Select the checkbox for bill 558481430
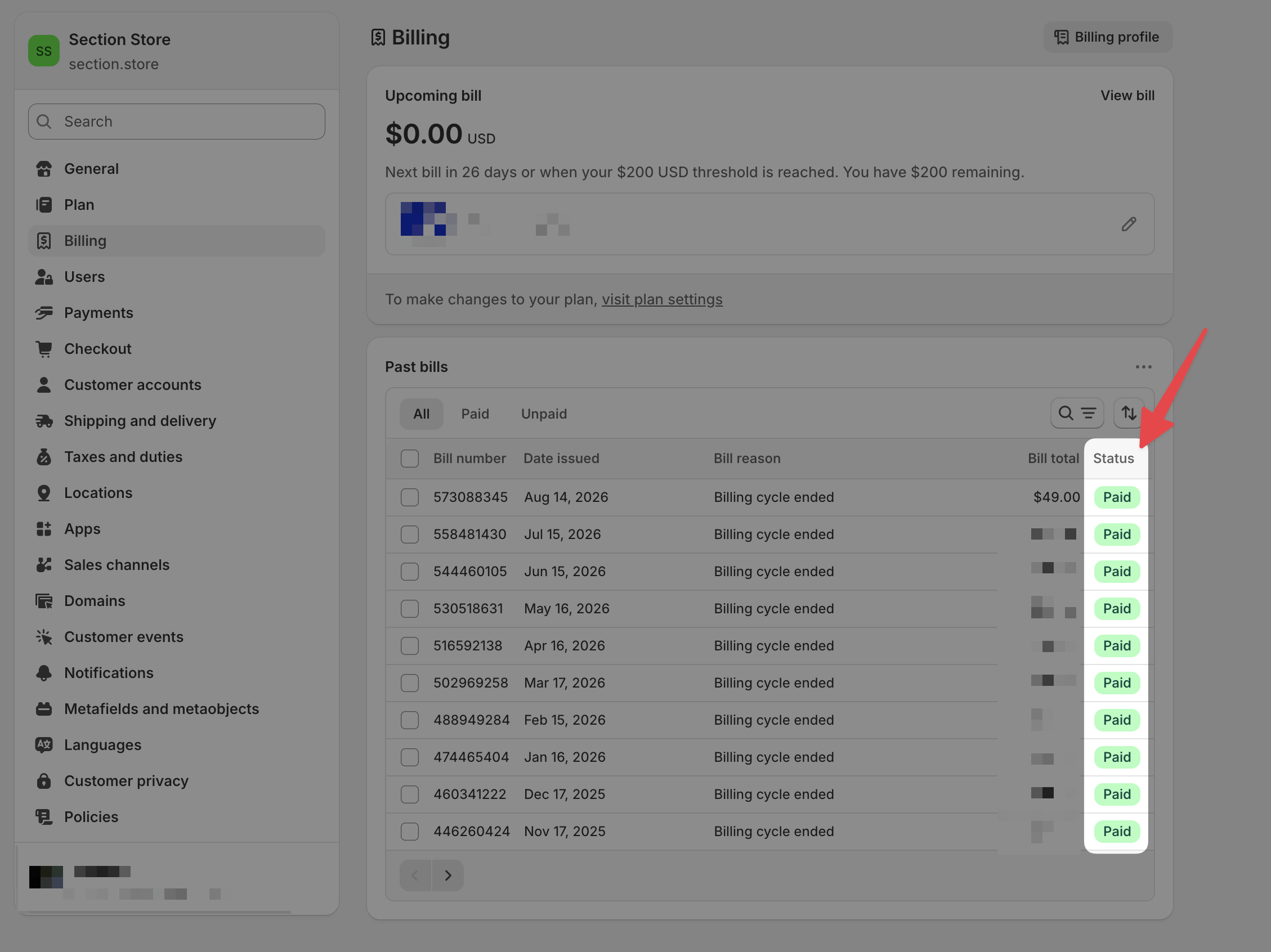Screen dimensions: 1271x952 pyautogui.click(x=410, y=535)
